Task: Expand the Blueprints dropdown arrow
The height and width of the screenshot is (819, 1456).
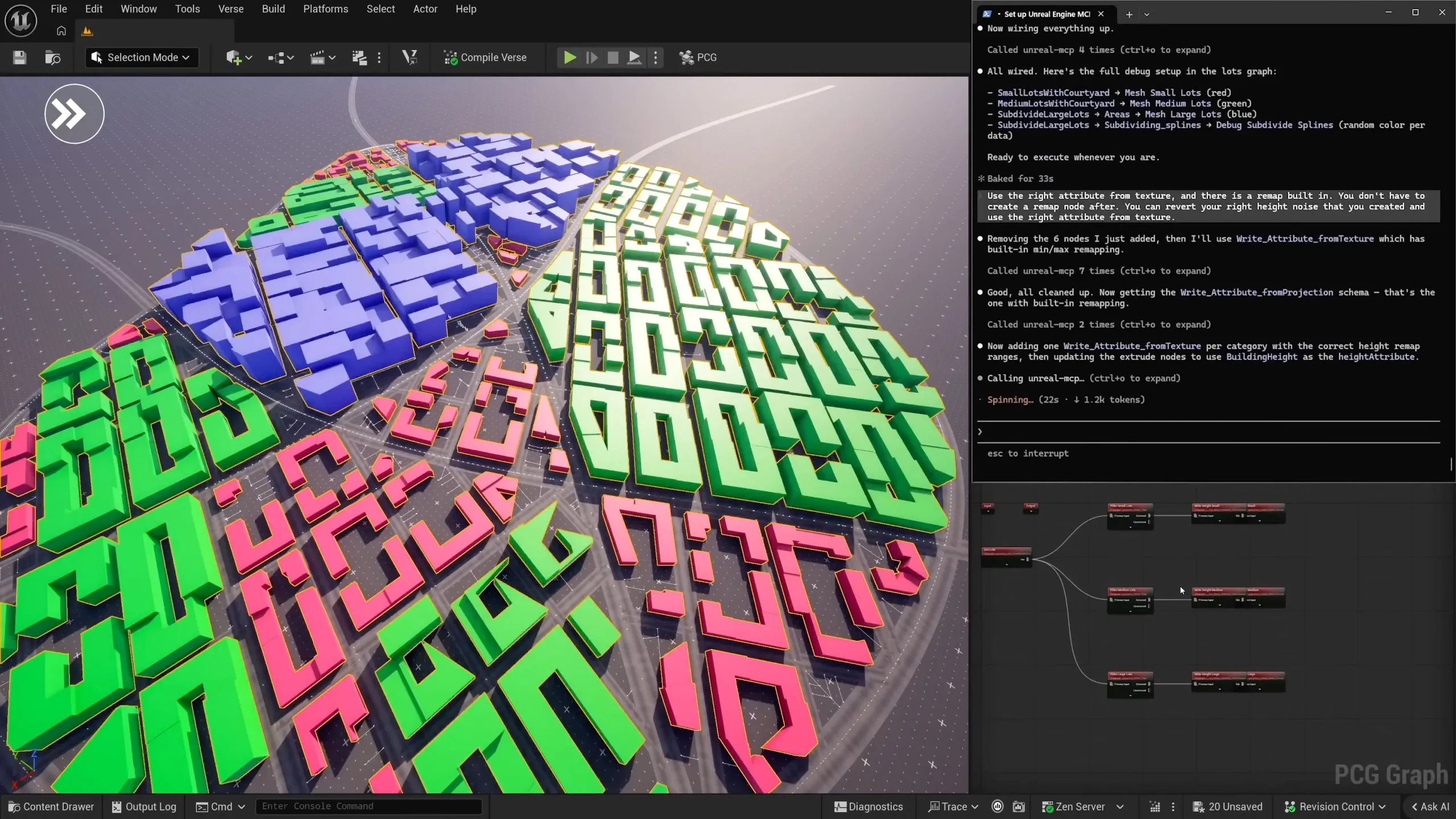Action: tap(291, 57)
